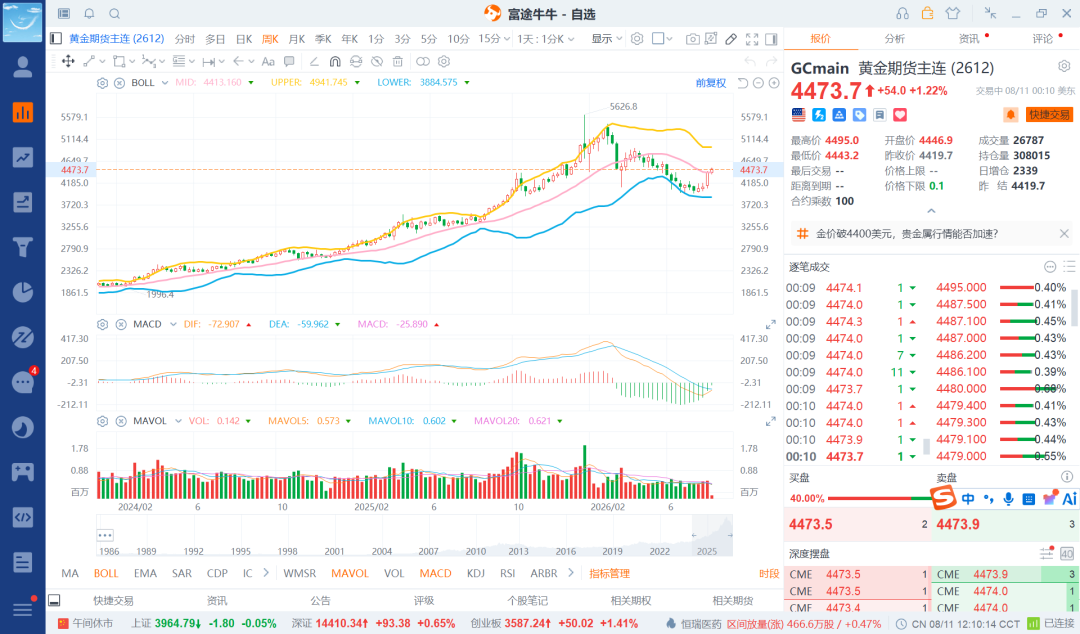1080x634 pixels.
Task: Select the text annotation Aa tool
Action: [268, 61]
